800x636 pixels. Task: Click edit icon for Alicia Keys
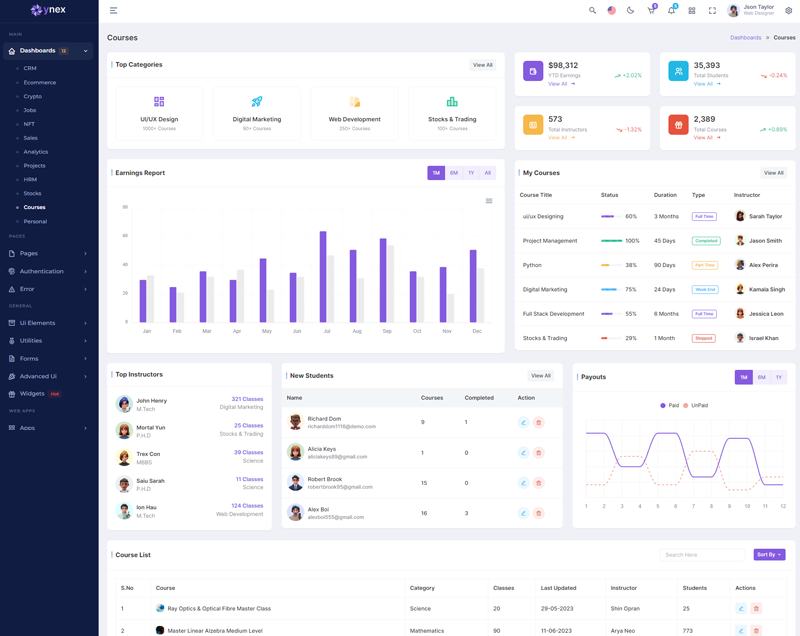[x=523, y=453]
